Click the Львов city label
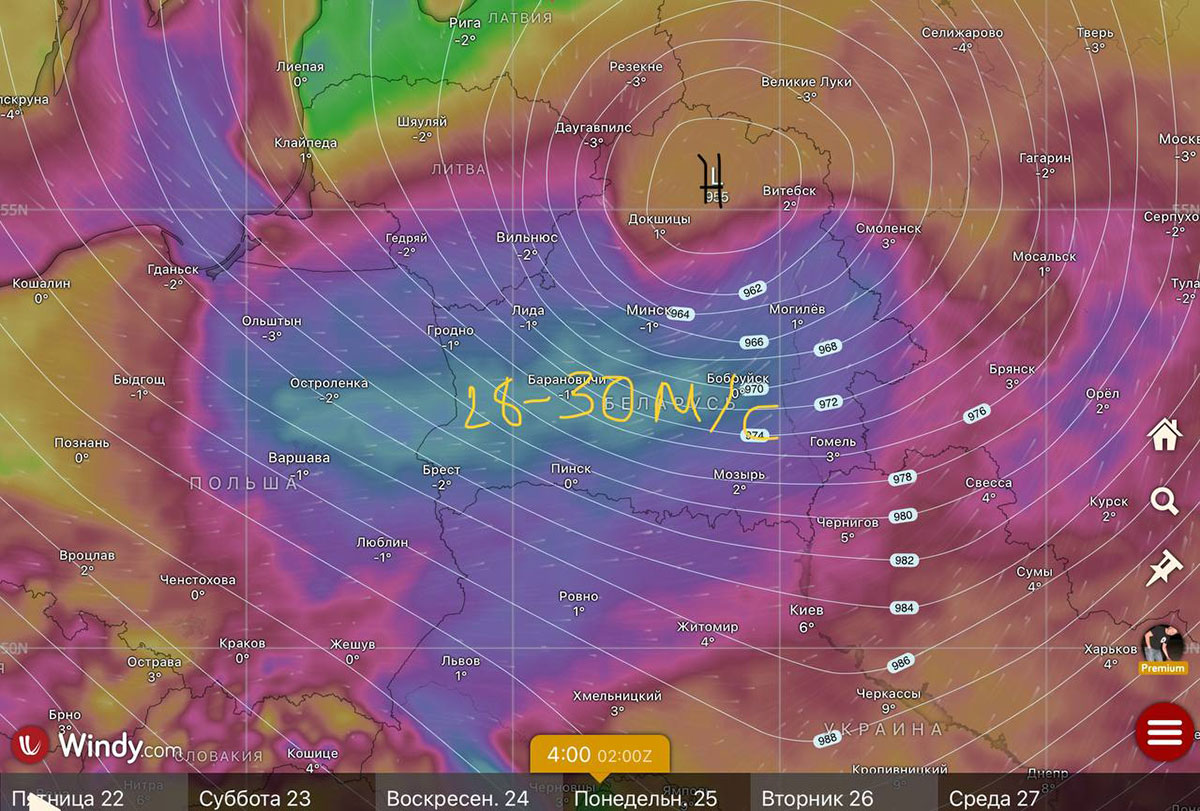Image resolution: width=1200 pixels, height=811 pixels. tap(461, 661)
